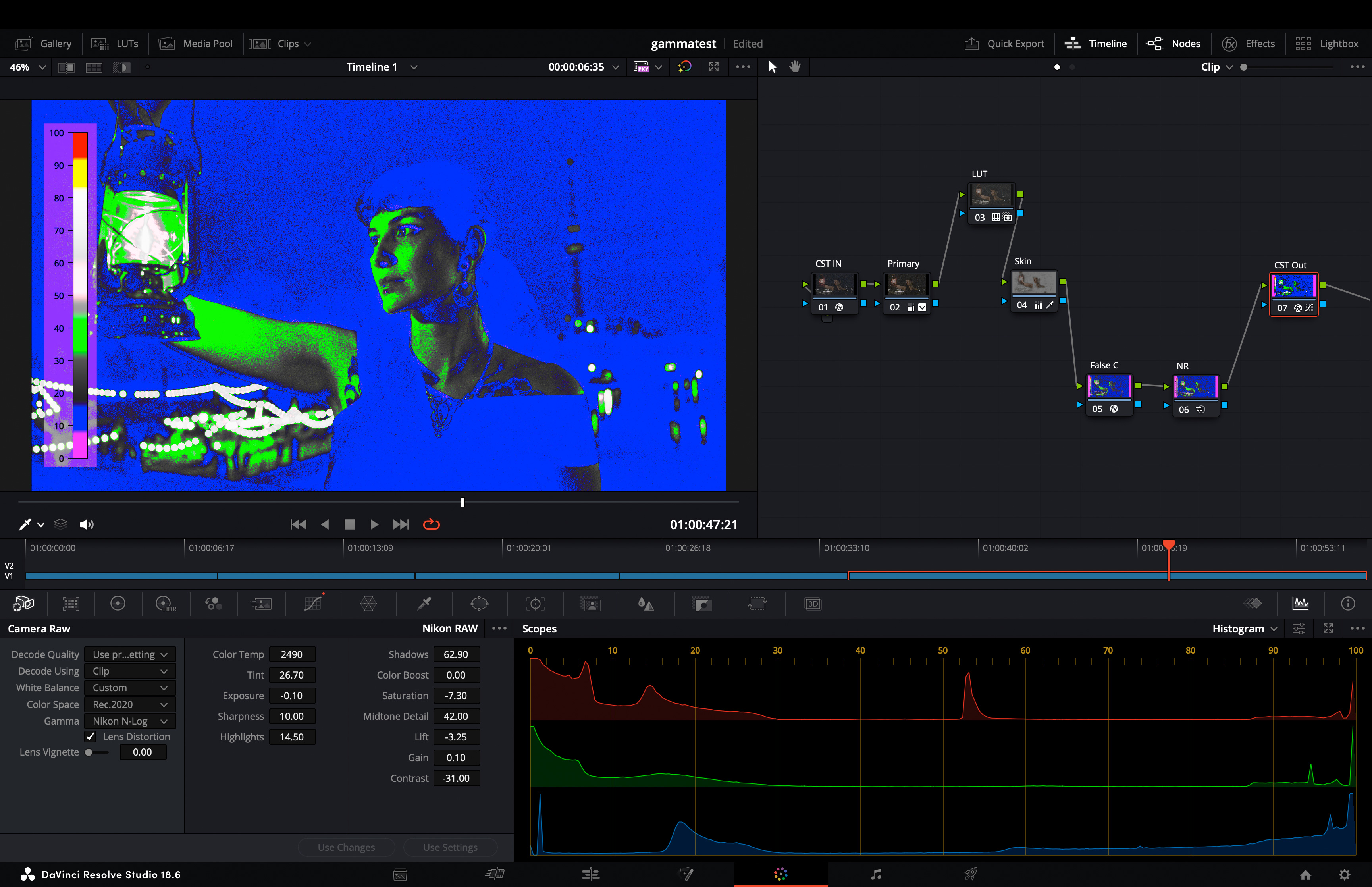The image size is (1372, 887).
Task: Open the Gallery panel
Action: pyautogui.click(x=44, y=44)
